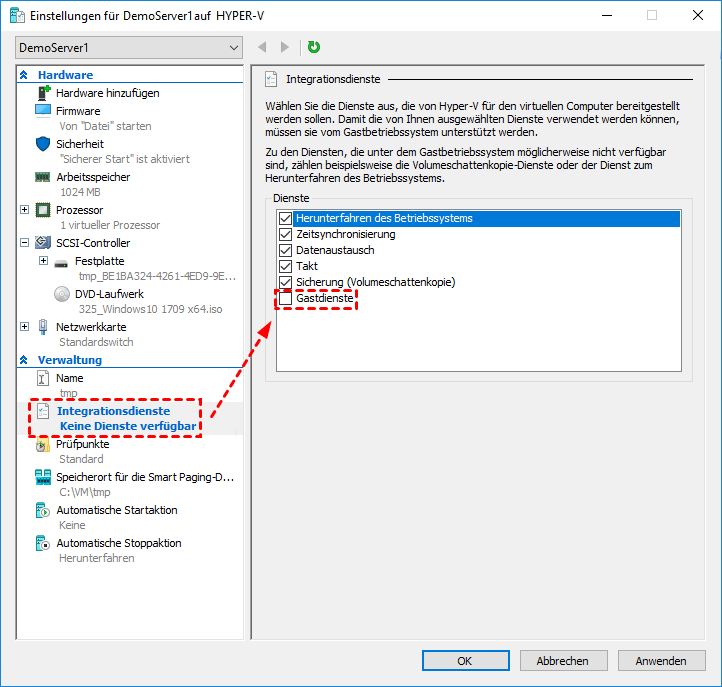722x687 pixels.
Task: Enable the Gastdienste checkbox
Action: click(285, 298)
